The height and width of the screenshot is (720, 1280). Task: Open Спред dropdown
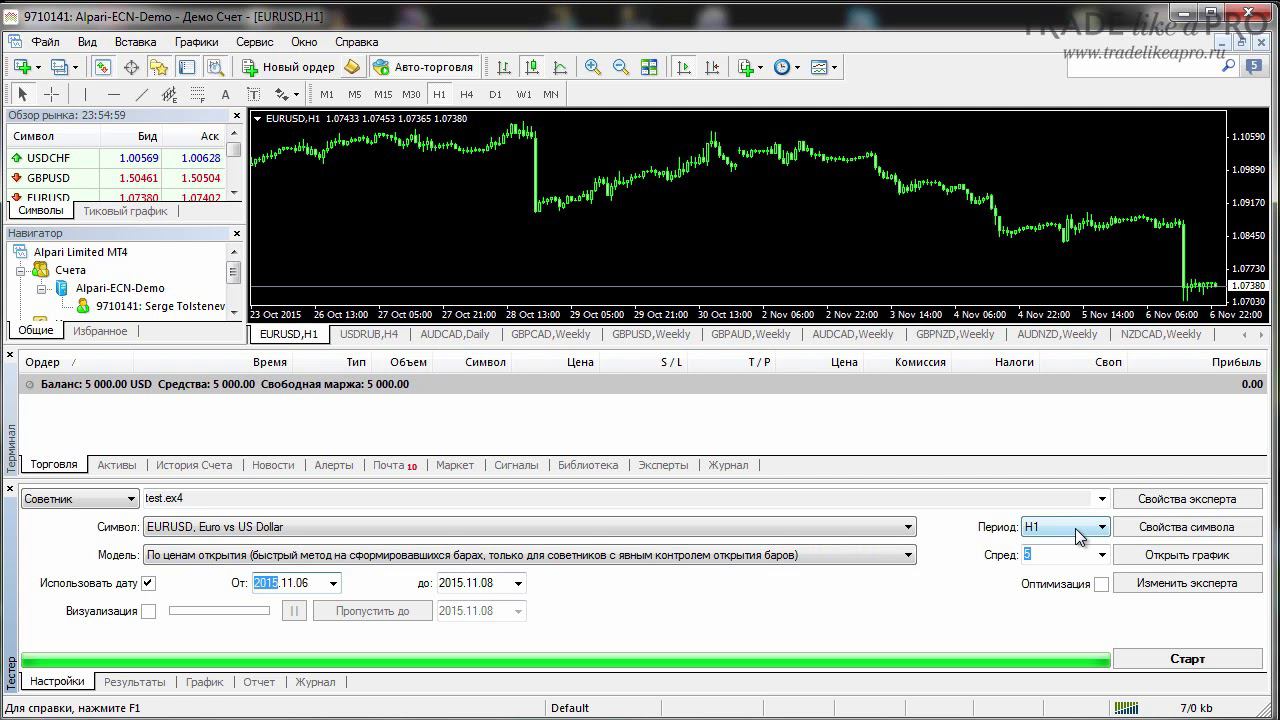click(x=1102, y=555)
